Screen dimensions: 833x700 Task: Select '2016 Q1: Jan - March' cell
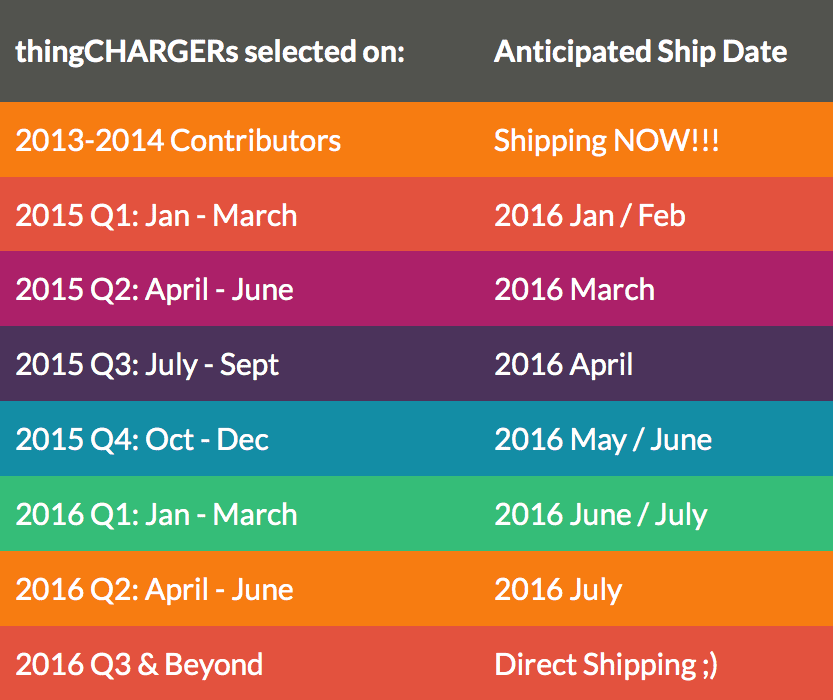tap(156, 515)
